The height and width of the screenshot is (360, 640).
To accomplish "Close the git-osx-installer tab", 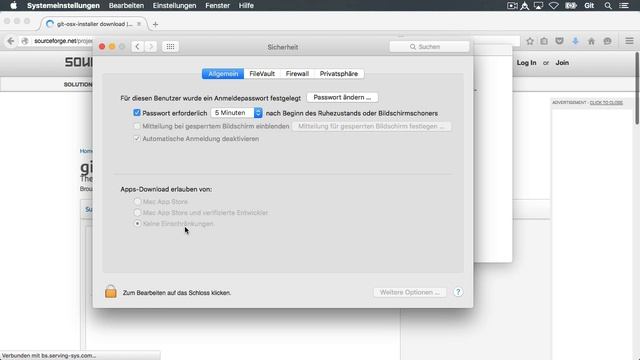I will coord(139,24).
